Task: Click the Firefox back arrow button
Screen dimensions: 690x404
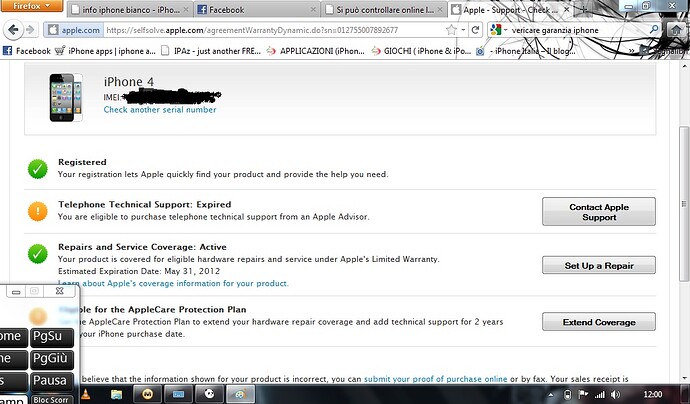Action: (13, 30)
